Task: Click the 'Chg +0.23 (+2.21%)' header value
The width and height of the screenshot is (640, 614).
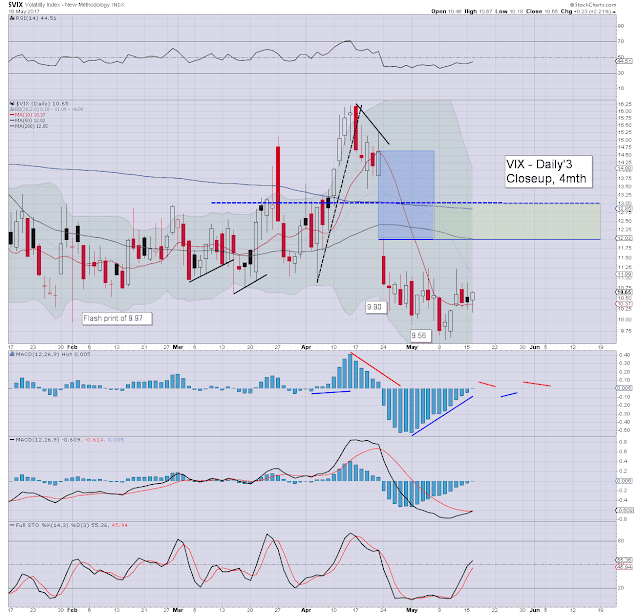Action: click(588, 11)
